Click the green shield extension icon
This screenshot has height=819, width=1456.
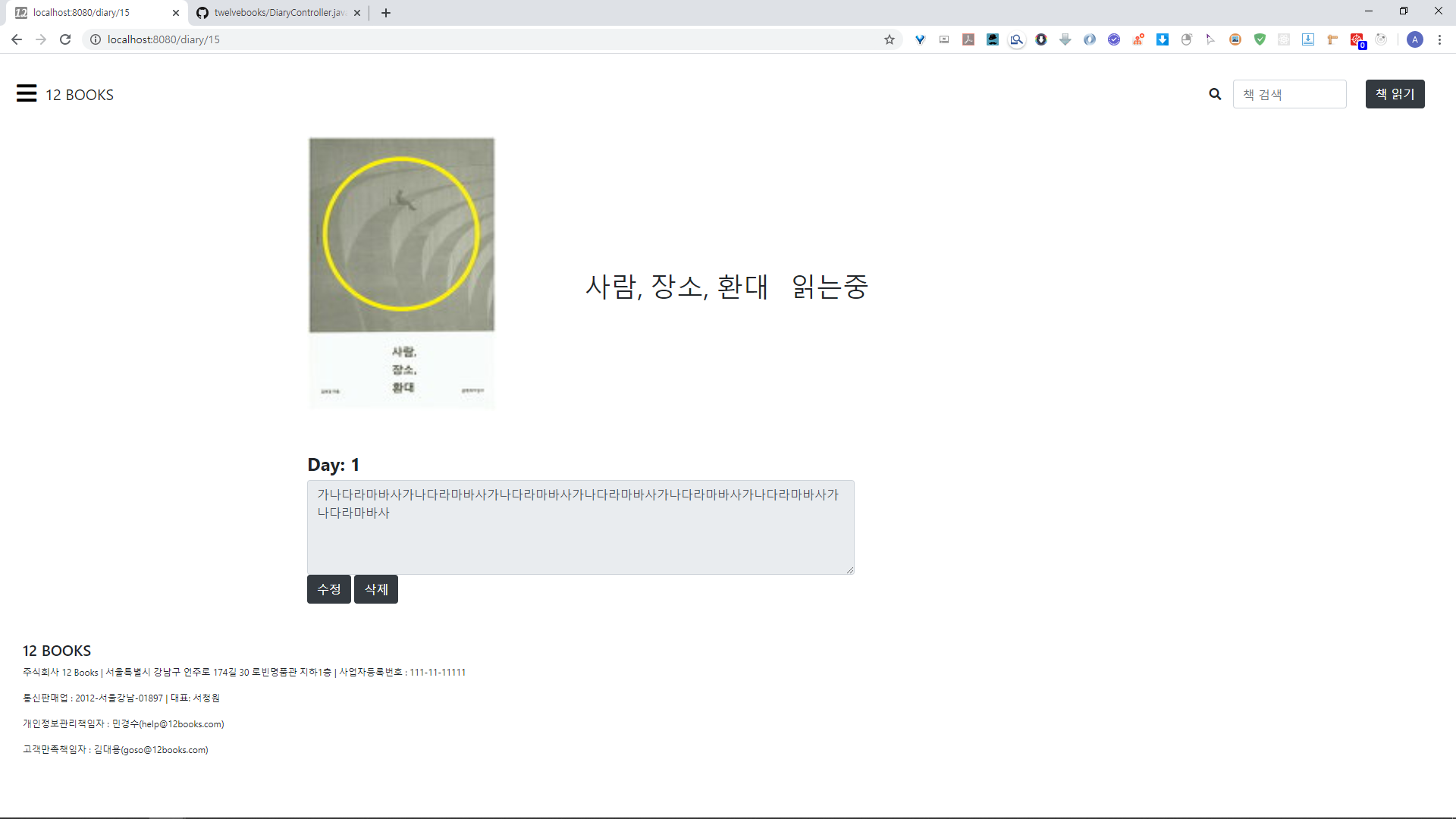tap(1260, 39)
